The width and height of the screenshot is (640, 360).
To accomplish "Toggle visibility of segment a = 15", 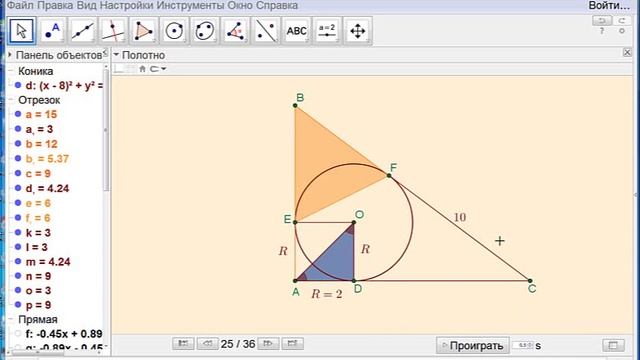I will pos(18,114).
